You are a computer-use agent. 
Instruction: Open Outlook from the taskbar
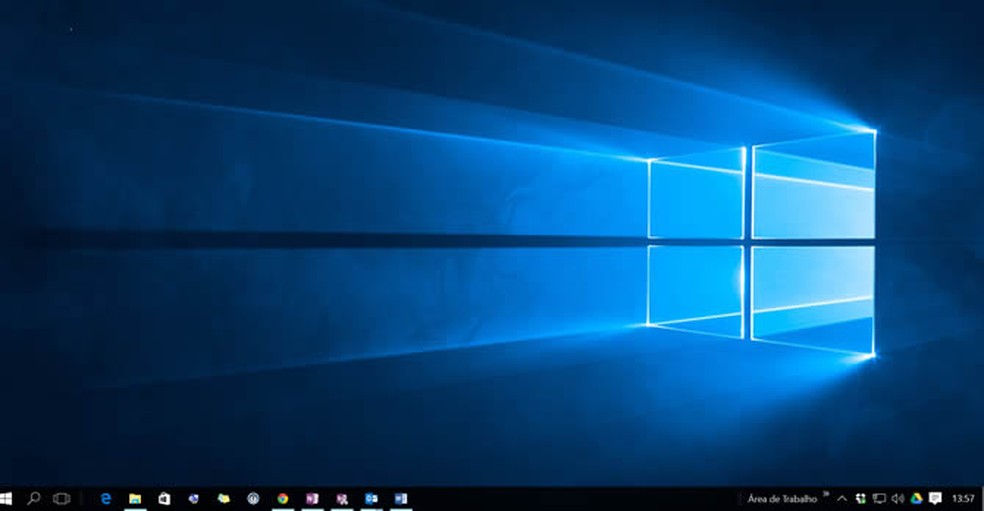(372, 498)
